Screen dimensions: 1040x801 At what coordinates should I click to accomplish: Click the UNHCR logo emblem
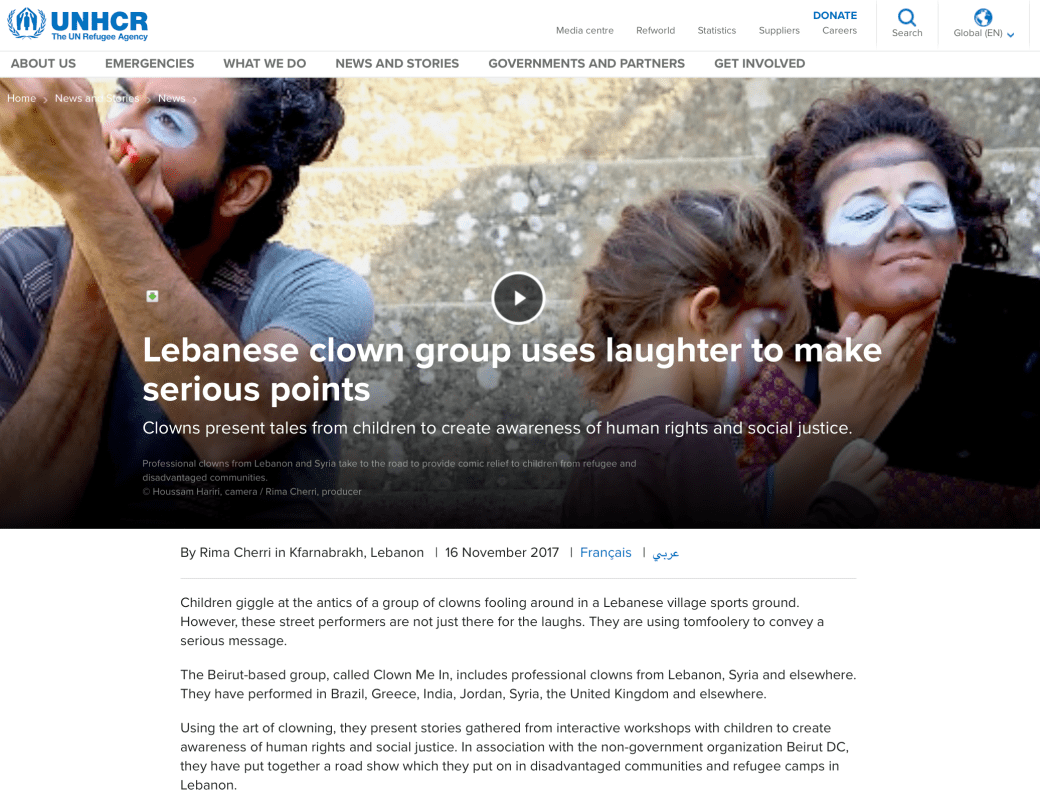[x=27, y=23]
